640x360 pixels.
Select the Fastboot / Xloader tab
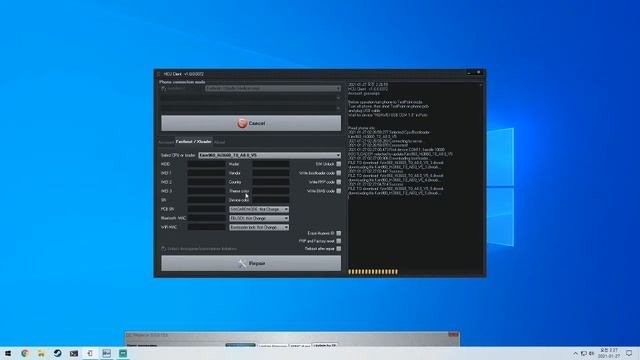pos(193,142)
